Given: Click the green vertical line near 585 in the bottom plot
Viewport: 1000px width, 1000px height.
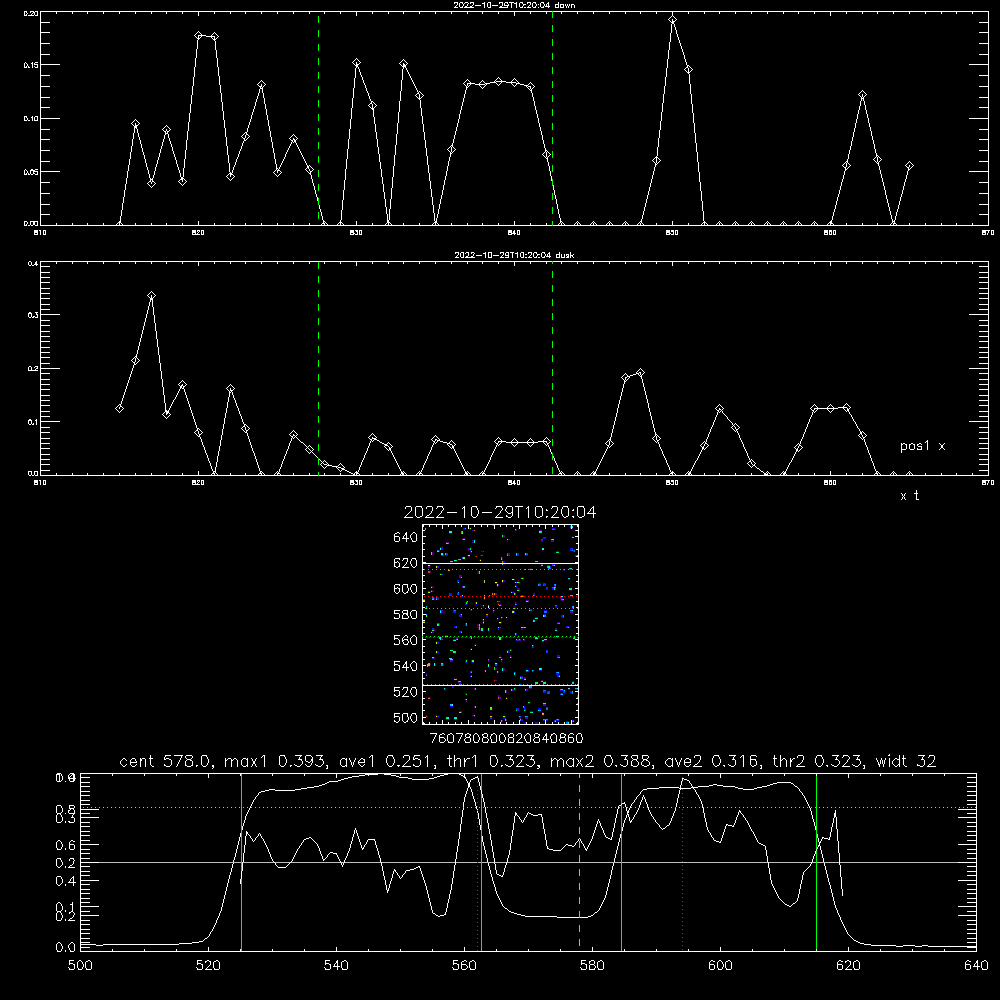Looking at the screenshot, I should 621,861.
